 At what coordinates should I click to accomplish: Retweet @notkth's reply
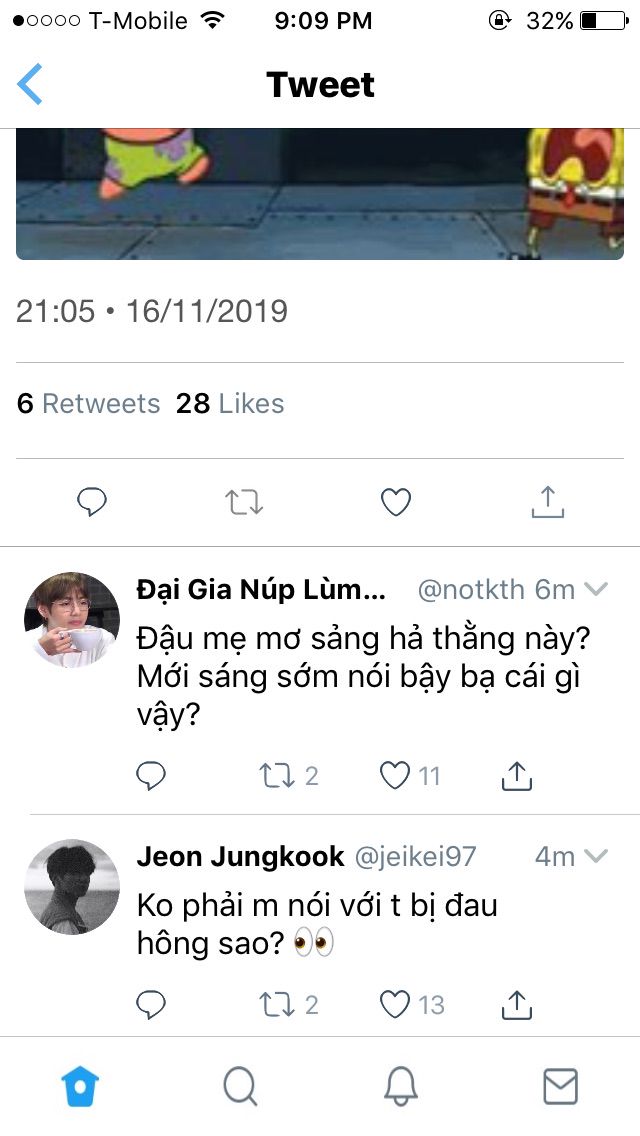(x=274, y=775)
